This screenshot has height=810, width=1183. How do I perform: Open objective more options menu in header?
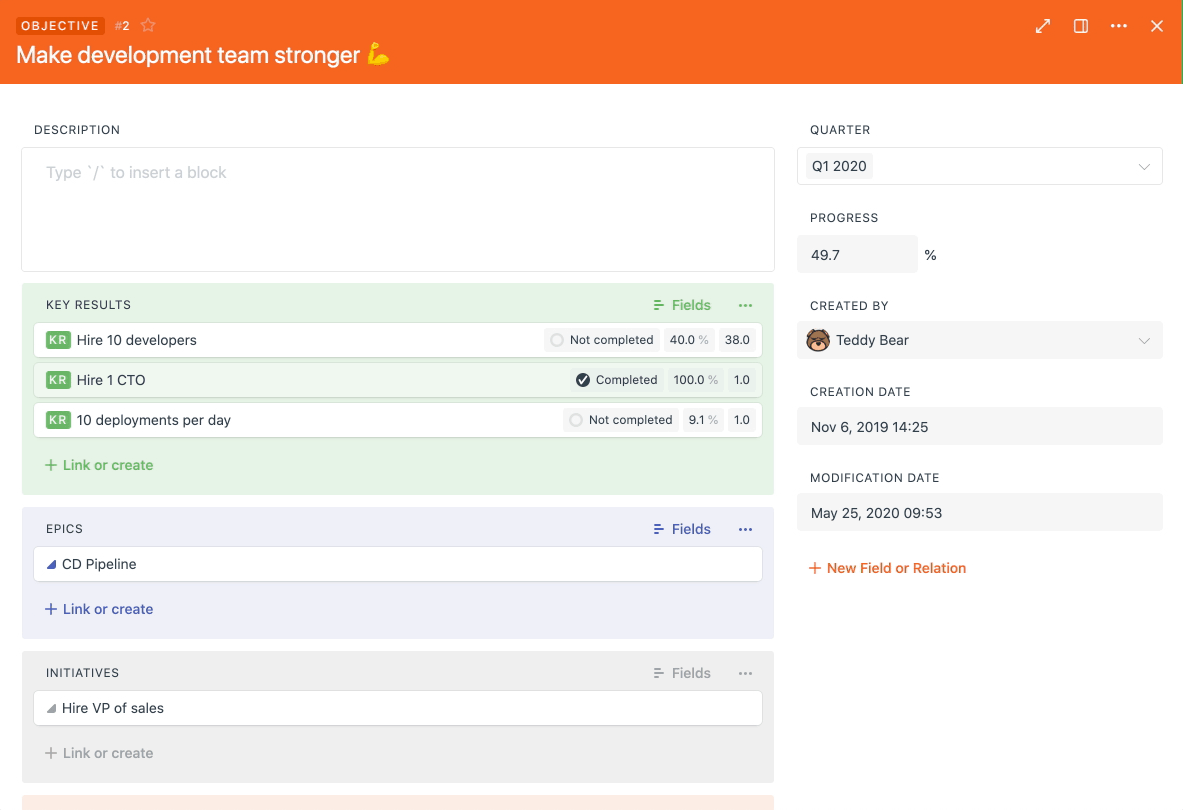pyautogui.click(x=1119, y=26)
